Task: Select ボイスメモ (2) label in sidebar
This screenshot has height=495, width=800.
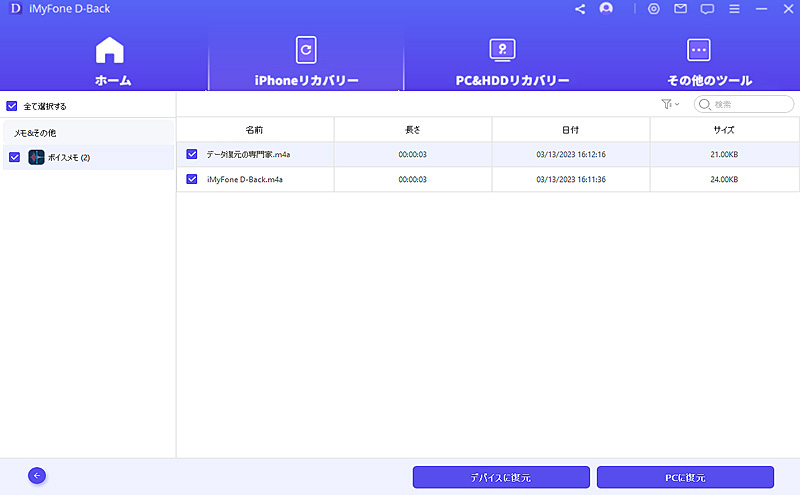Action: pos(69,157)
